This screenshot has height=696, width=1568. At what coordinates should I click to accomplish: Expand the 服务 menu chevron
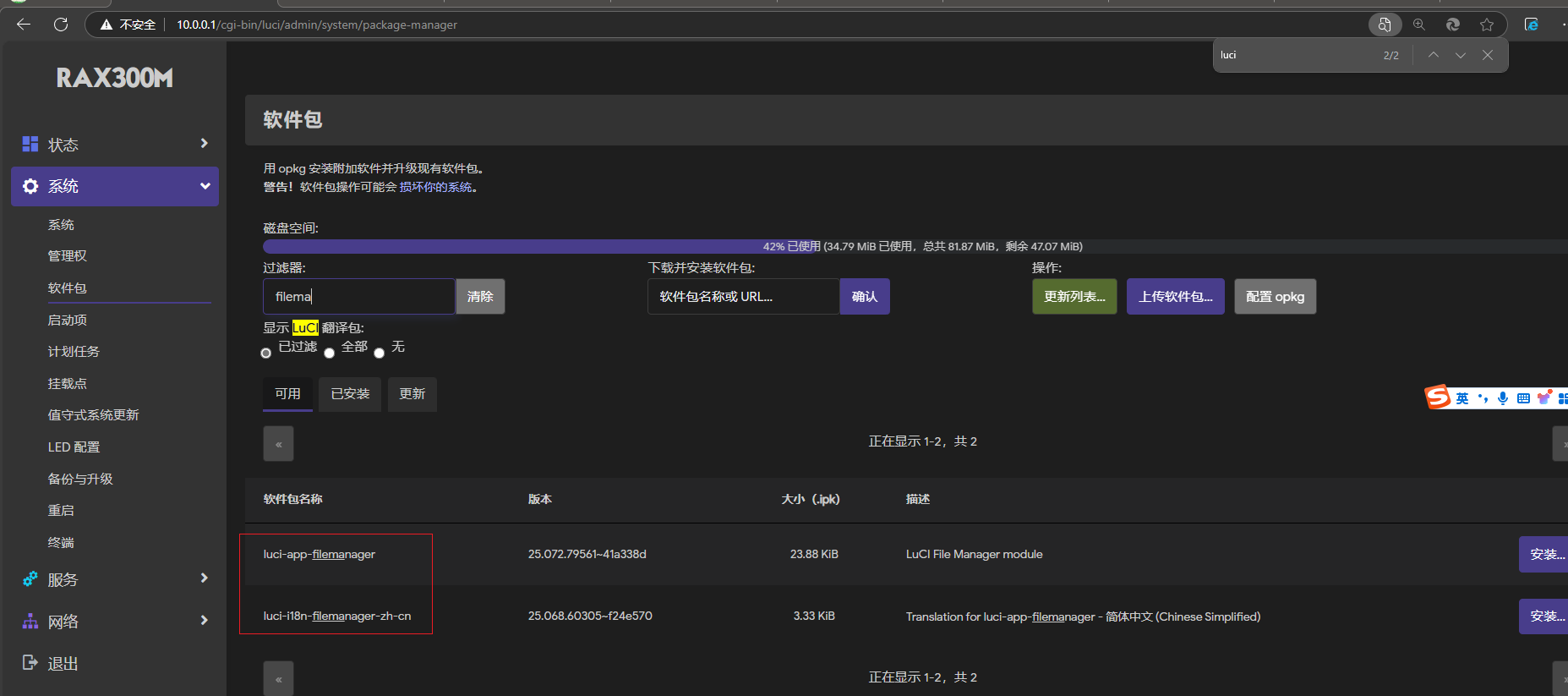pyautogui.click(x=204, y=578)
